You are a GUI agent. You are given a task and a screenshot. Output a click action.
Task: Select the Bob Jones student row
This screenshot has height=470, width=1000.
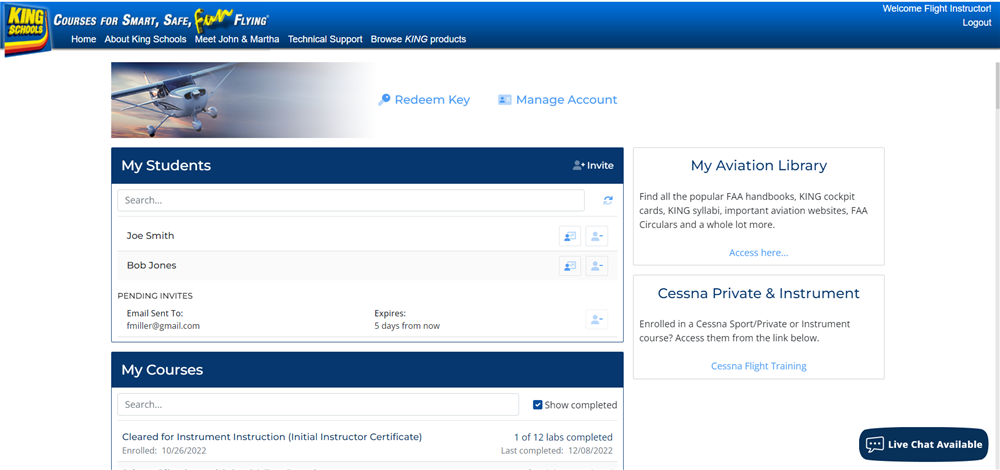(x=367, y=266)
